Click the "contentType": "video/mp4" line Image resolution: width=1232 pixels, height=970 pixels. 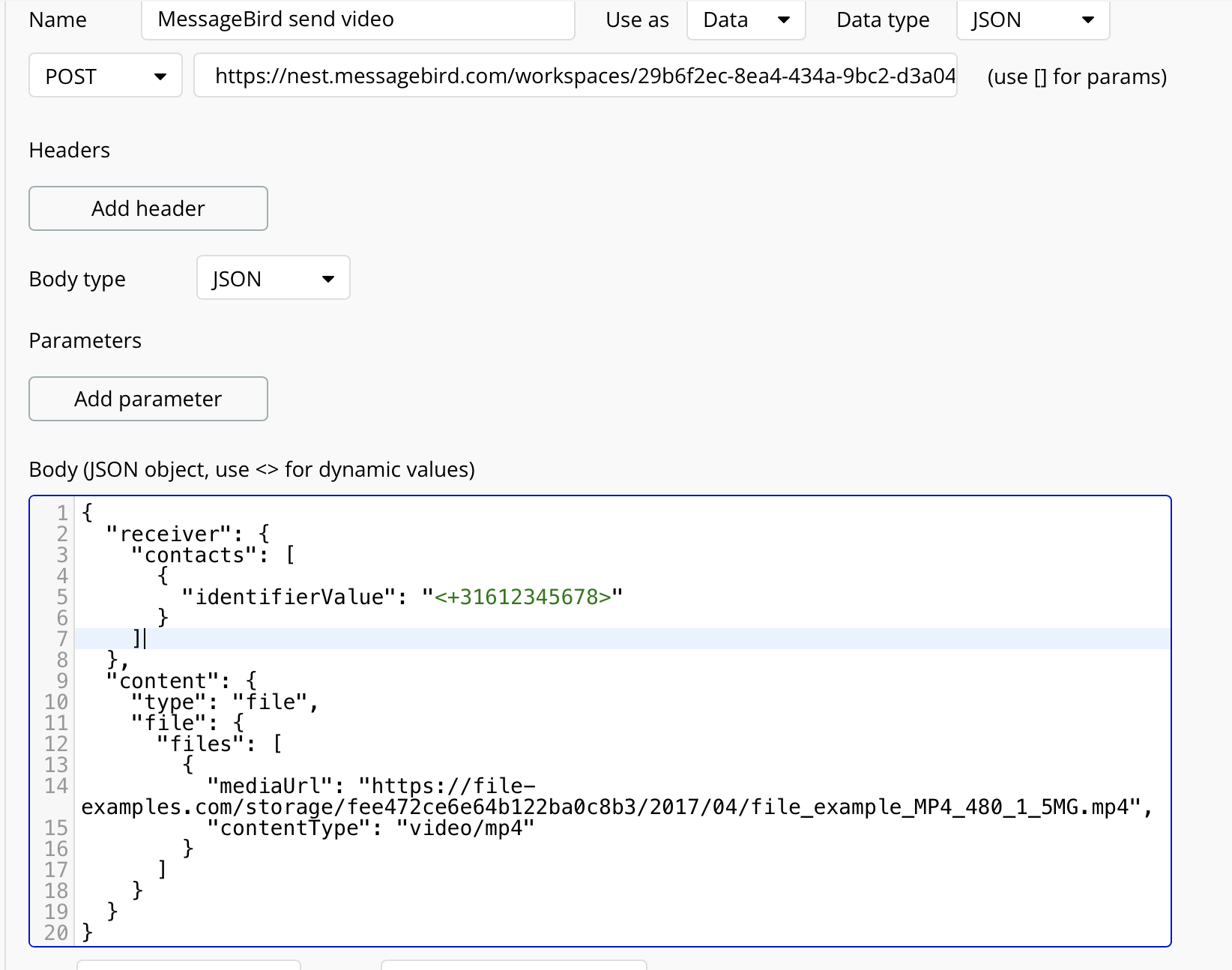370,828
